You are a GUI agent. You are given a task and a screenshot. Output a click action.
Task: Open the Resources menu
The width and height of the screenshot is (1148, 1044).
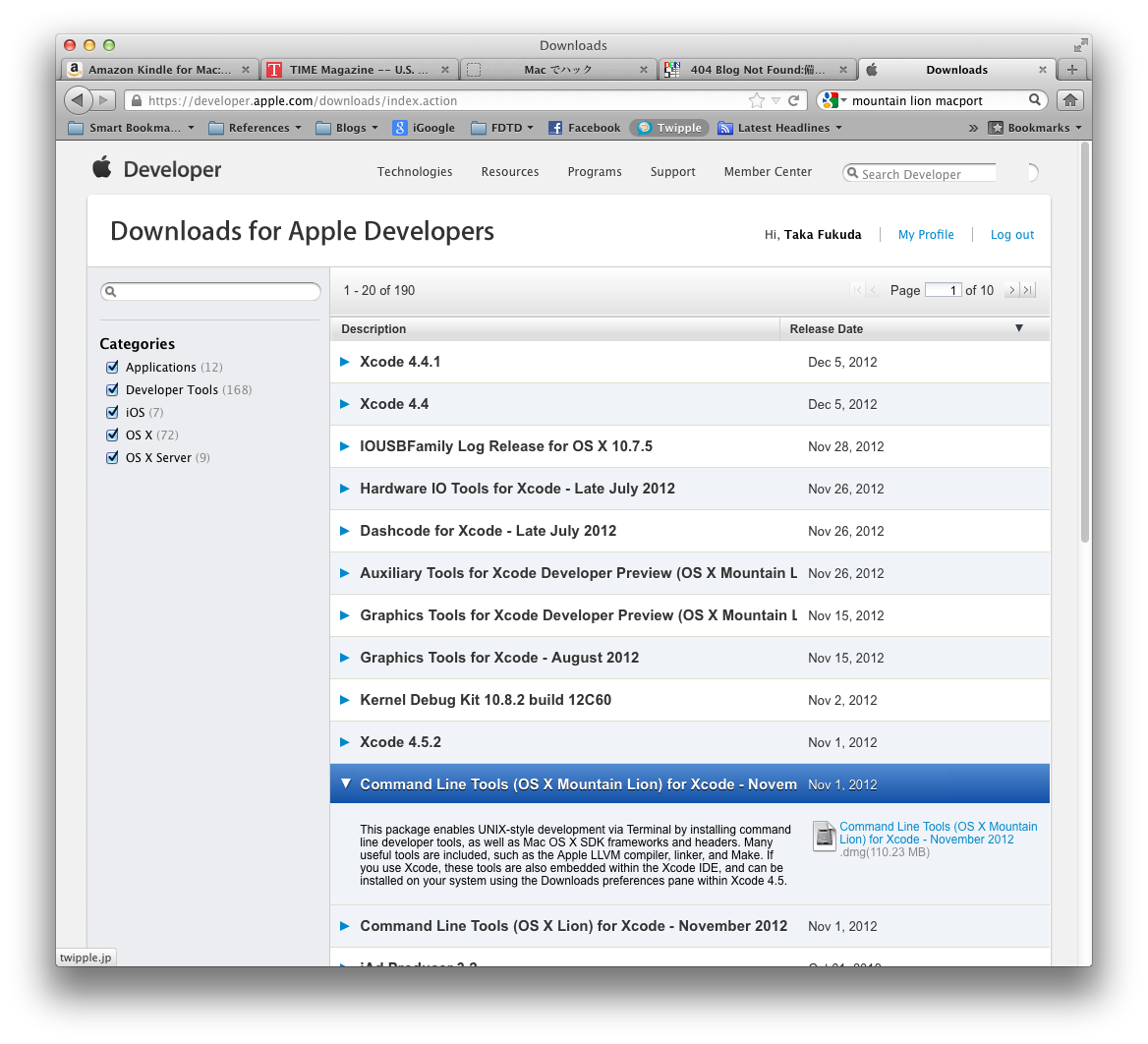tap(509, 171)
